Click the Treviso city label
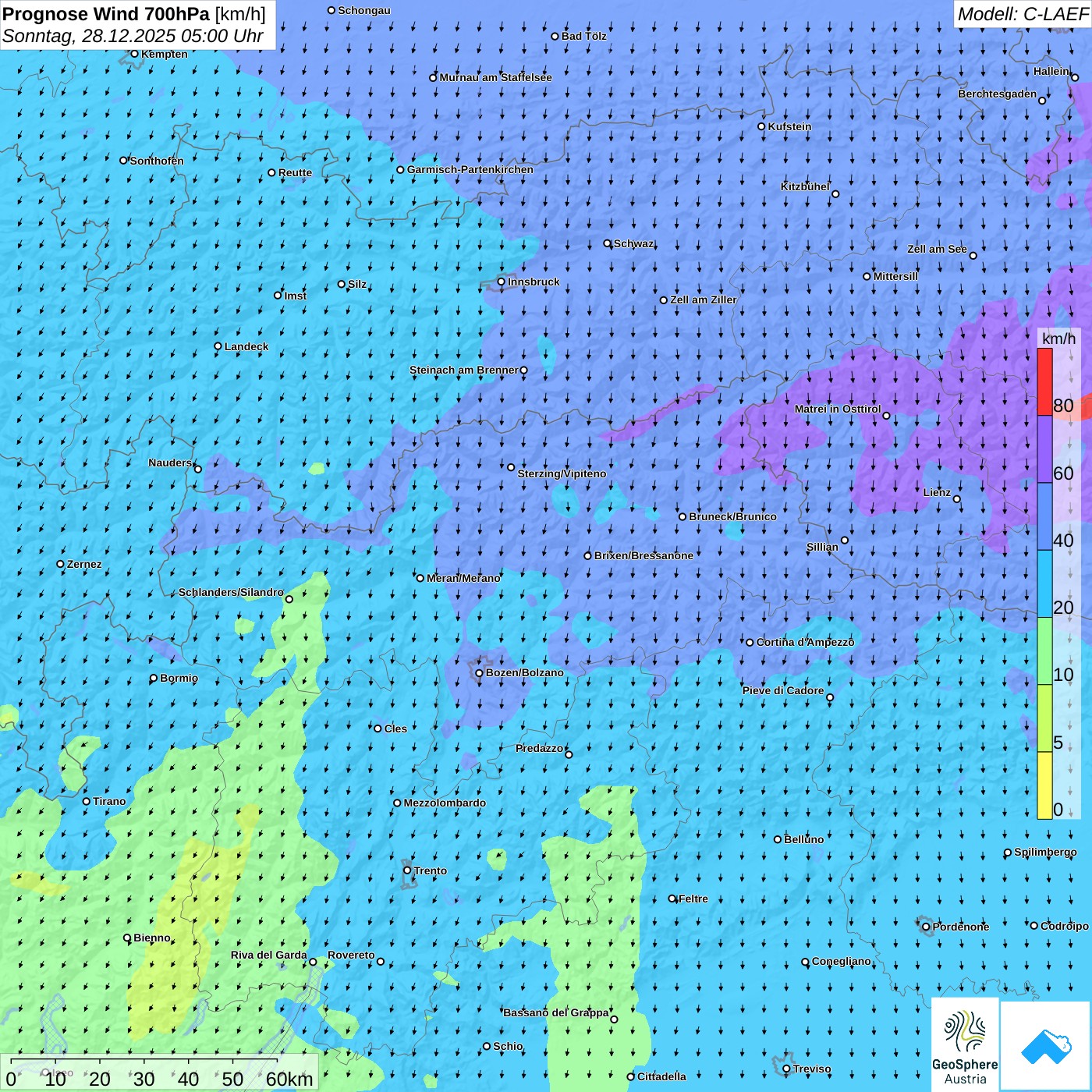 coord(812,1069)
